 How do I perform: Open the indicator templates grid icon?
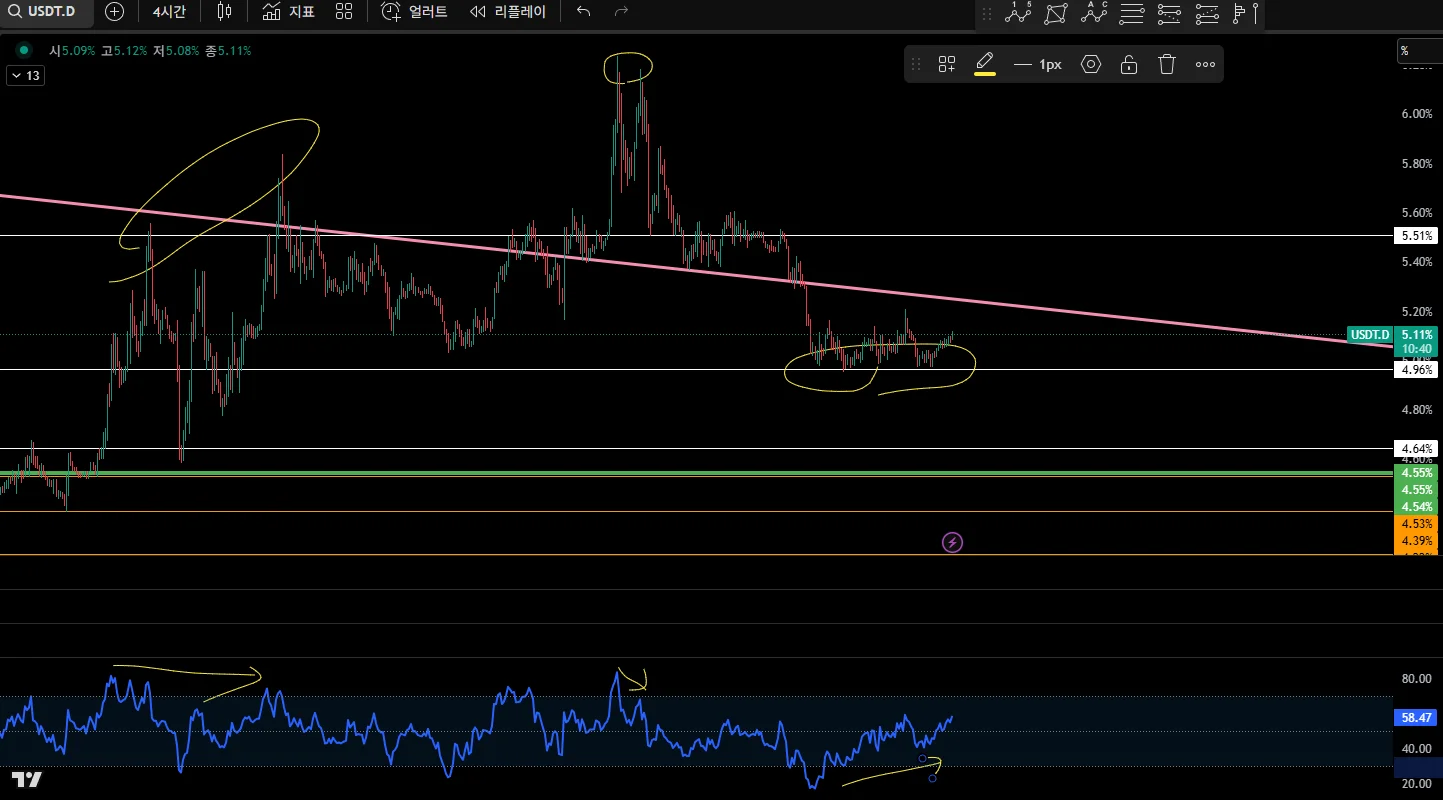(344, 12)
